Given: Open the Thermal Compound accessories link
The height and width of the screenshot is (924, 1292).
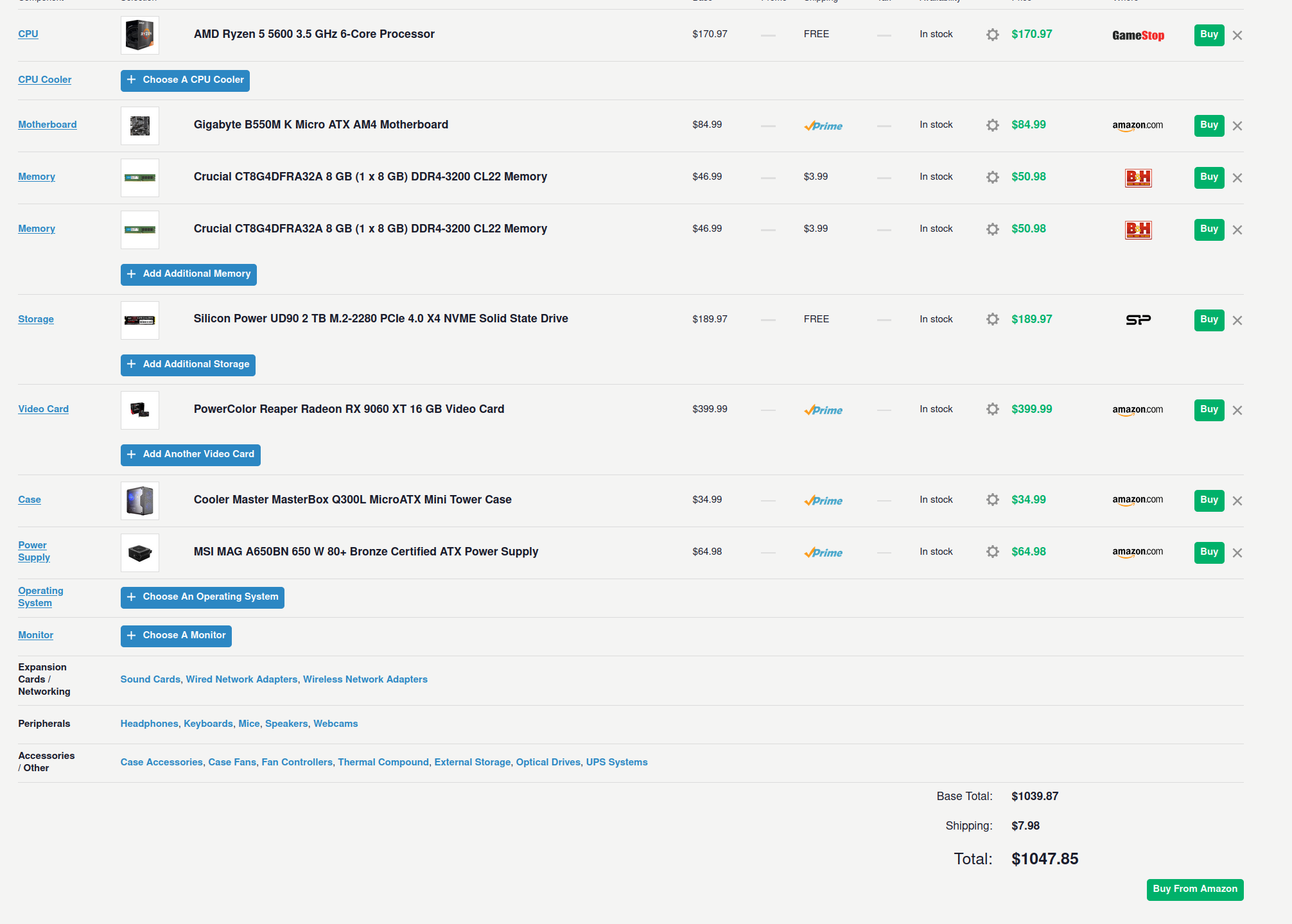Looking at the screenshot, I should pos(383,762).
